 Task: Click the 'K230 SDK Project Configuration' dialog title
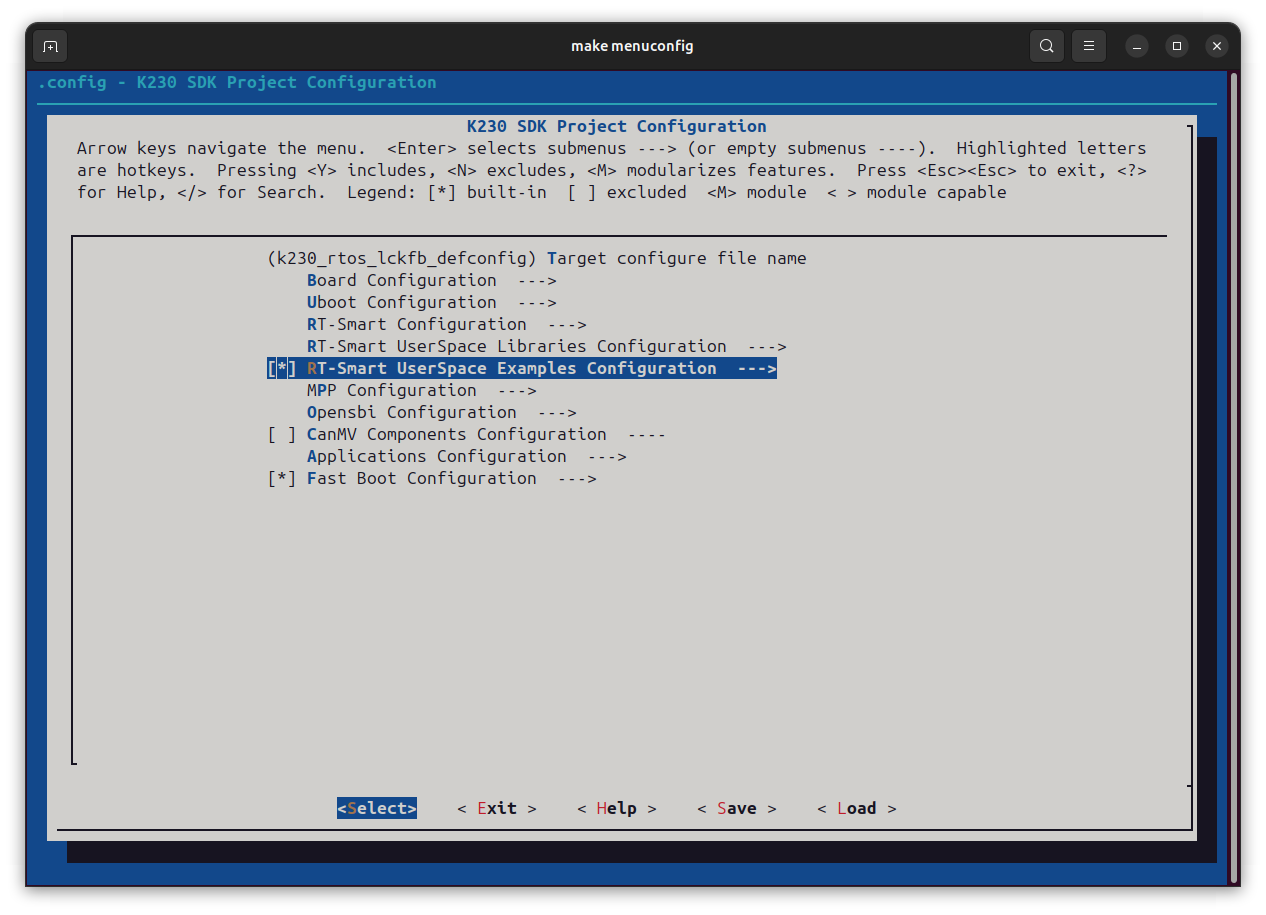click(617, 126)
